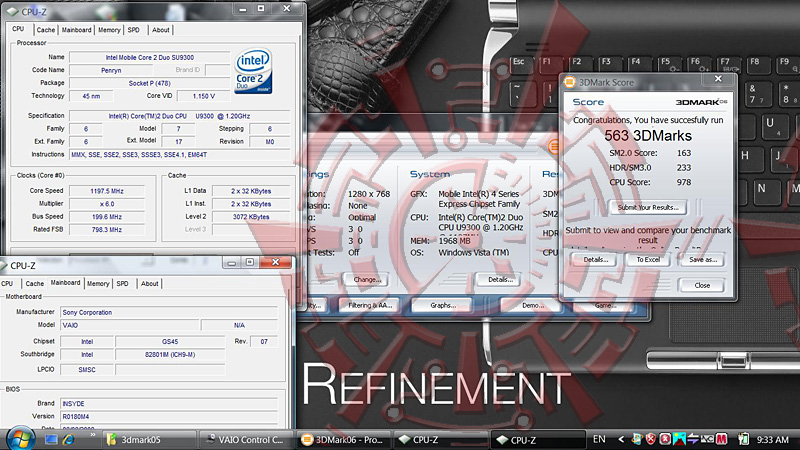Switch to the 3DMark06 taskbar button
The image size is (800, 450).
click(343, 440)
